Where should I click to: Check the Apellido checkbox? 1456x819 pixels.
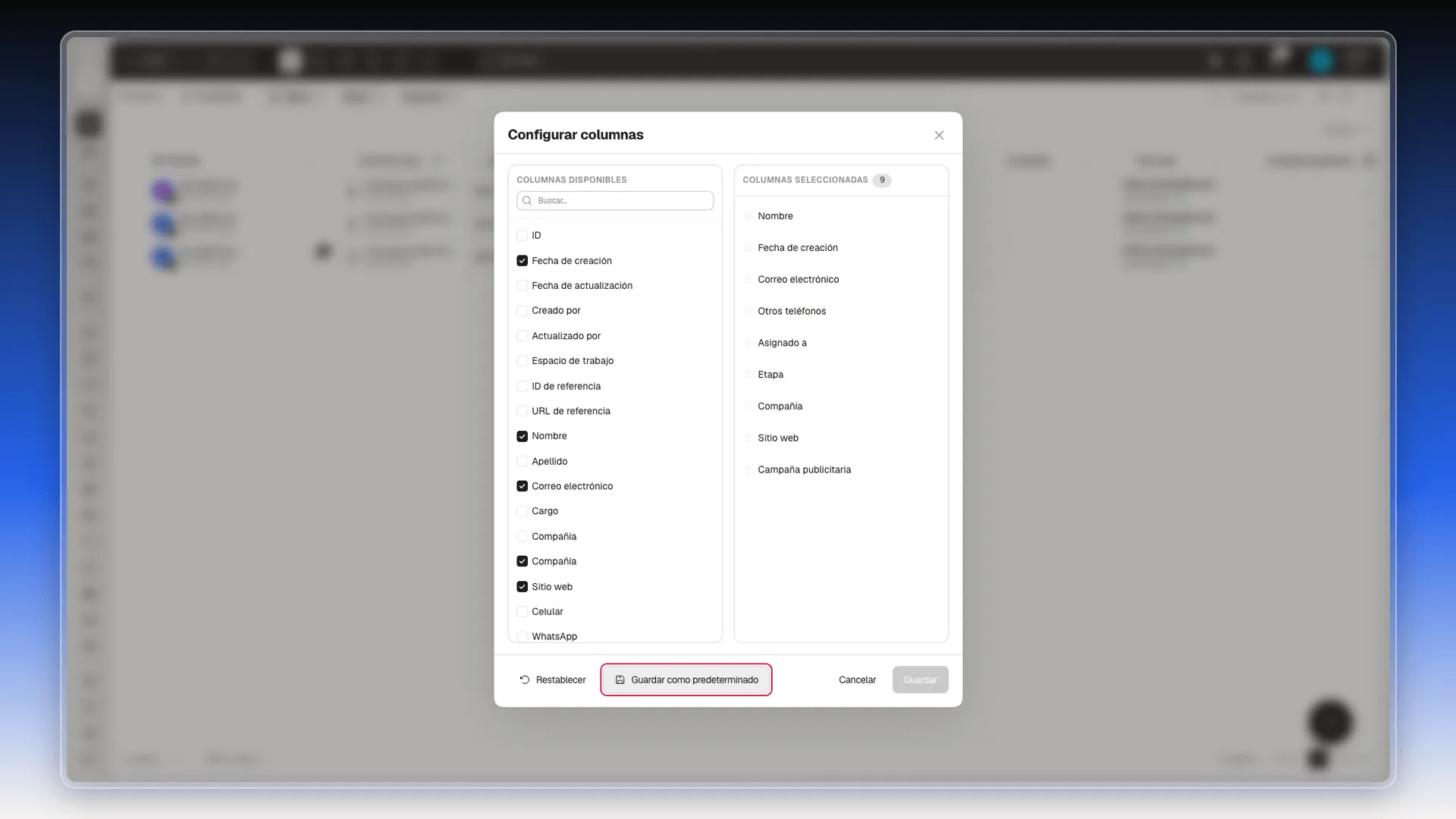(522, 461)
